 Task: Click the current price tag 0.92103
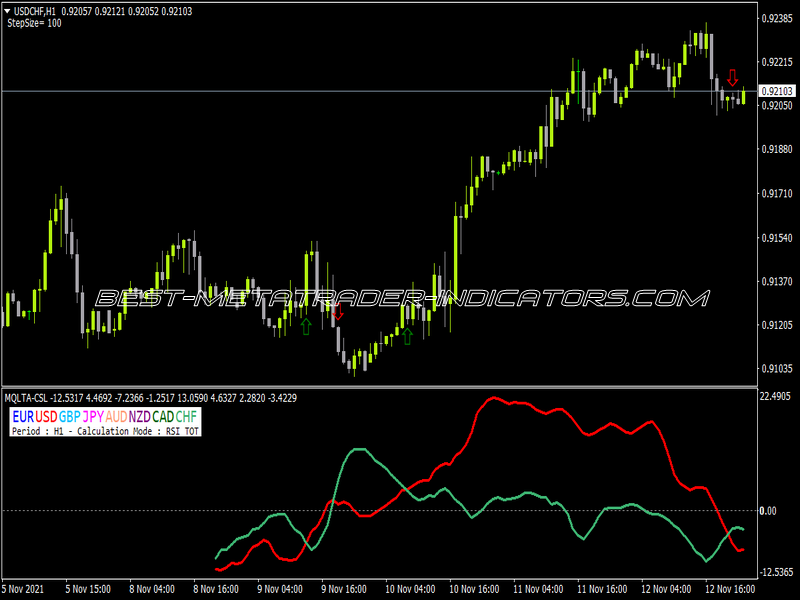click(x=777, y=91)
